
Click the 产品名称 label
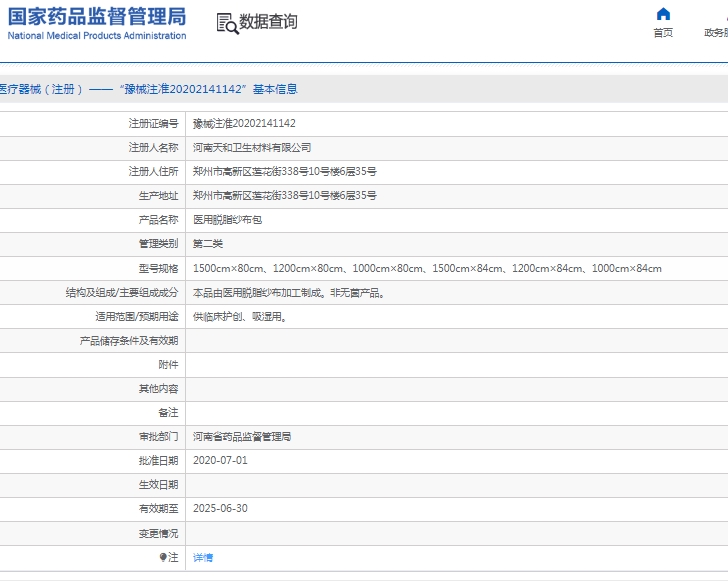(158, 220)
